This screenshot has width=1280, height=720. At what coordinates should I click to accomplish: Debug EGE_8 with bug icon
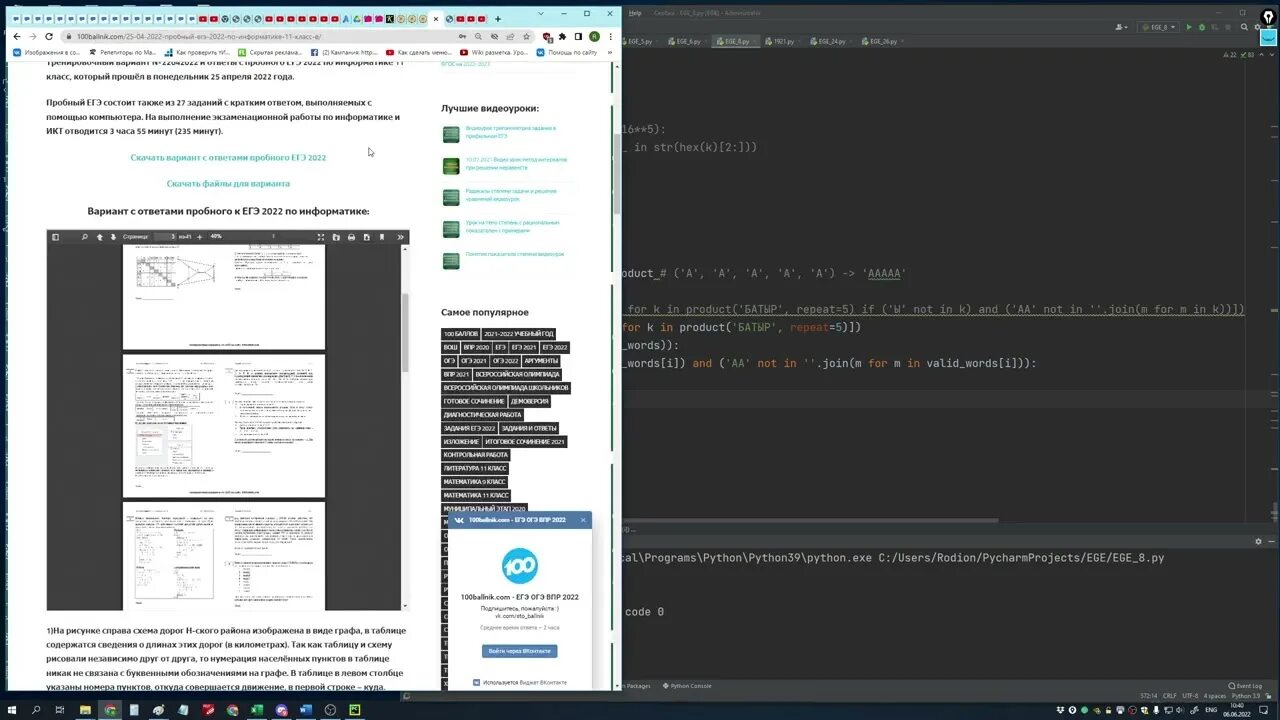click(x=1201, y=27)
